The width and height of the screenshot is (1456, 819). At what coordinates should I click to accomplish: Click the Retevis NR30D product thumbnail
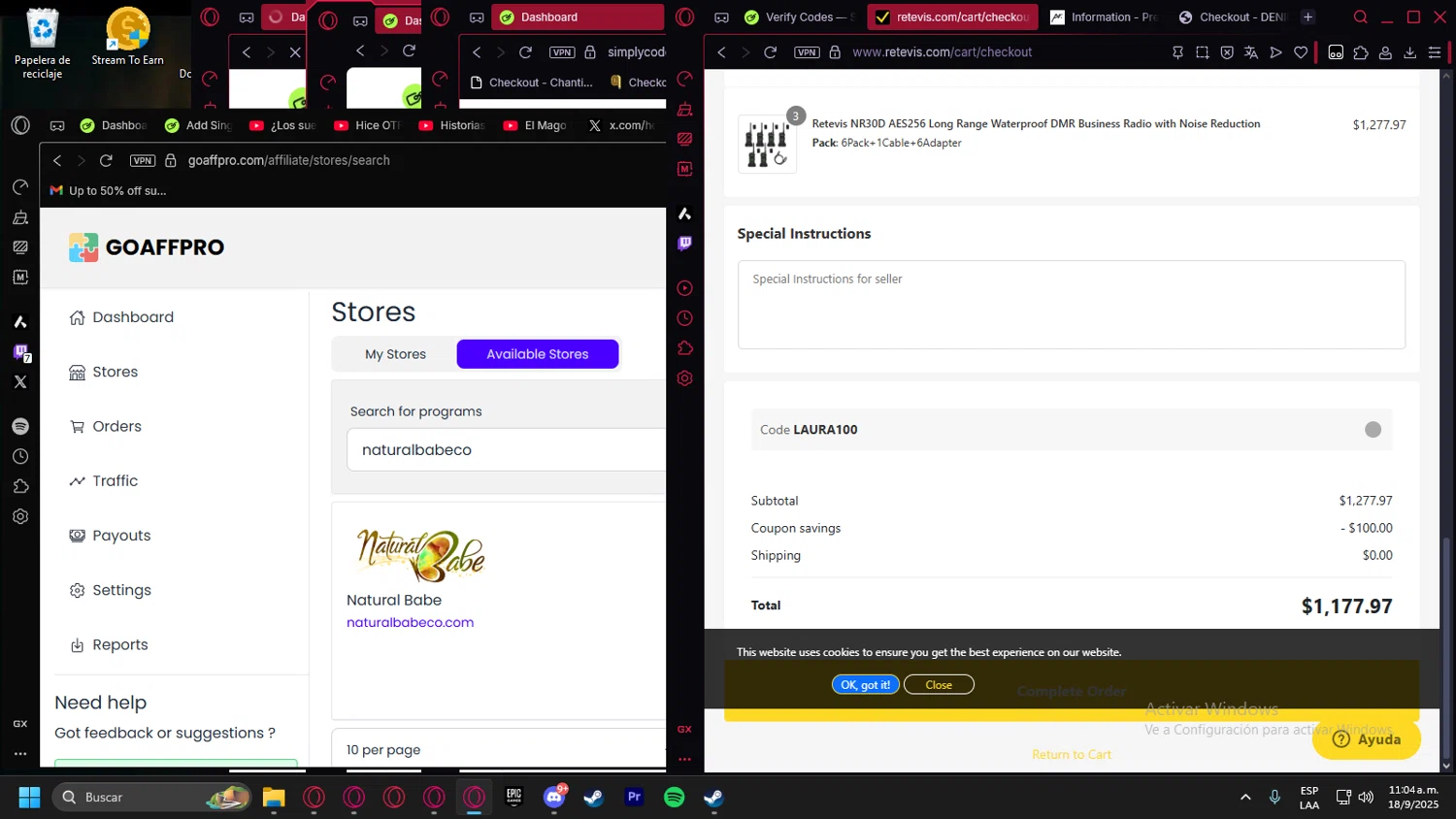click(767, 145)
